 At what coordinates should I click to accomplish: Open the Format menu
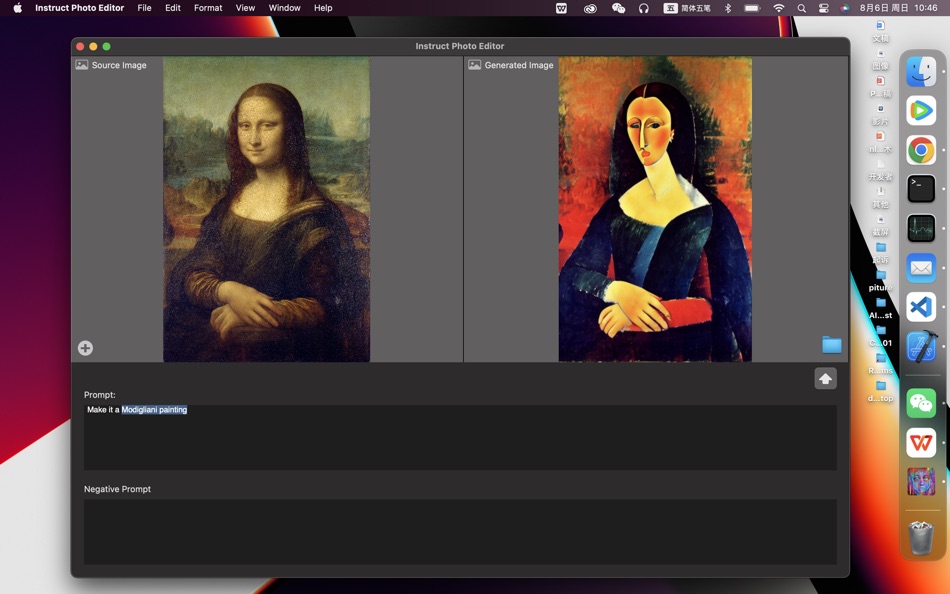point(208,8)
